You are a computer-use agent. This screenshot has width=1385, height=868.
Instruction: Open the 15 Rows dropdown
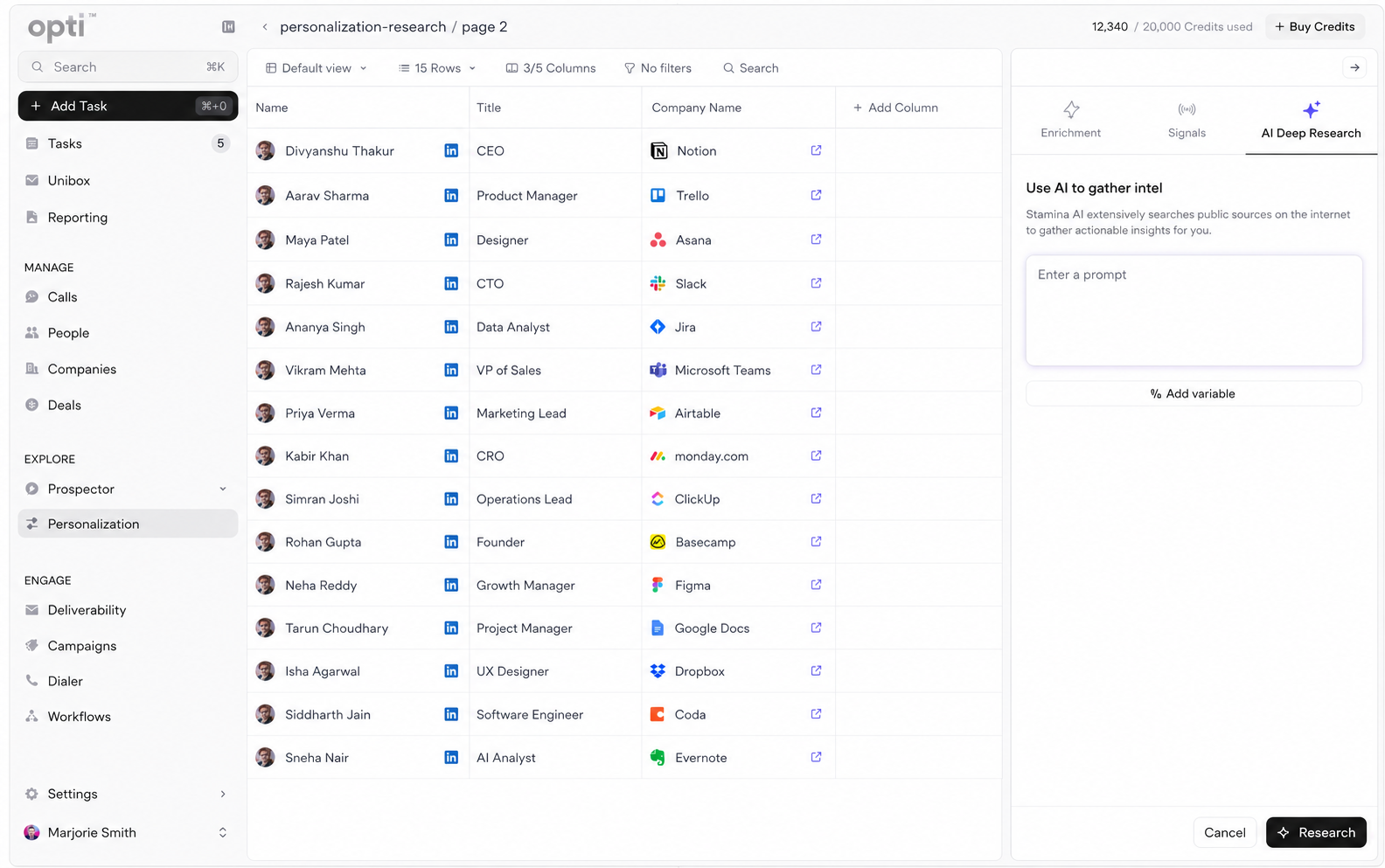pyautogui.click(x=437, y=68)
